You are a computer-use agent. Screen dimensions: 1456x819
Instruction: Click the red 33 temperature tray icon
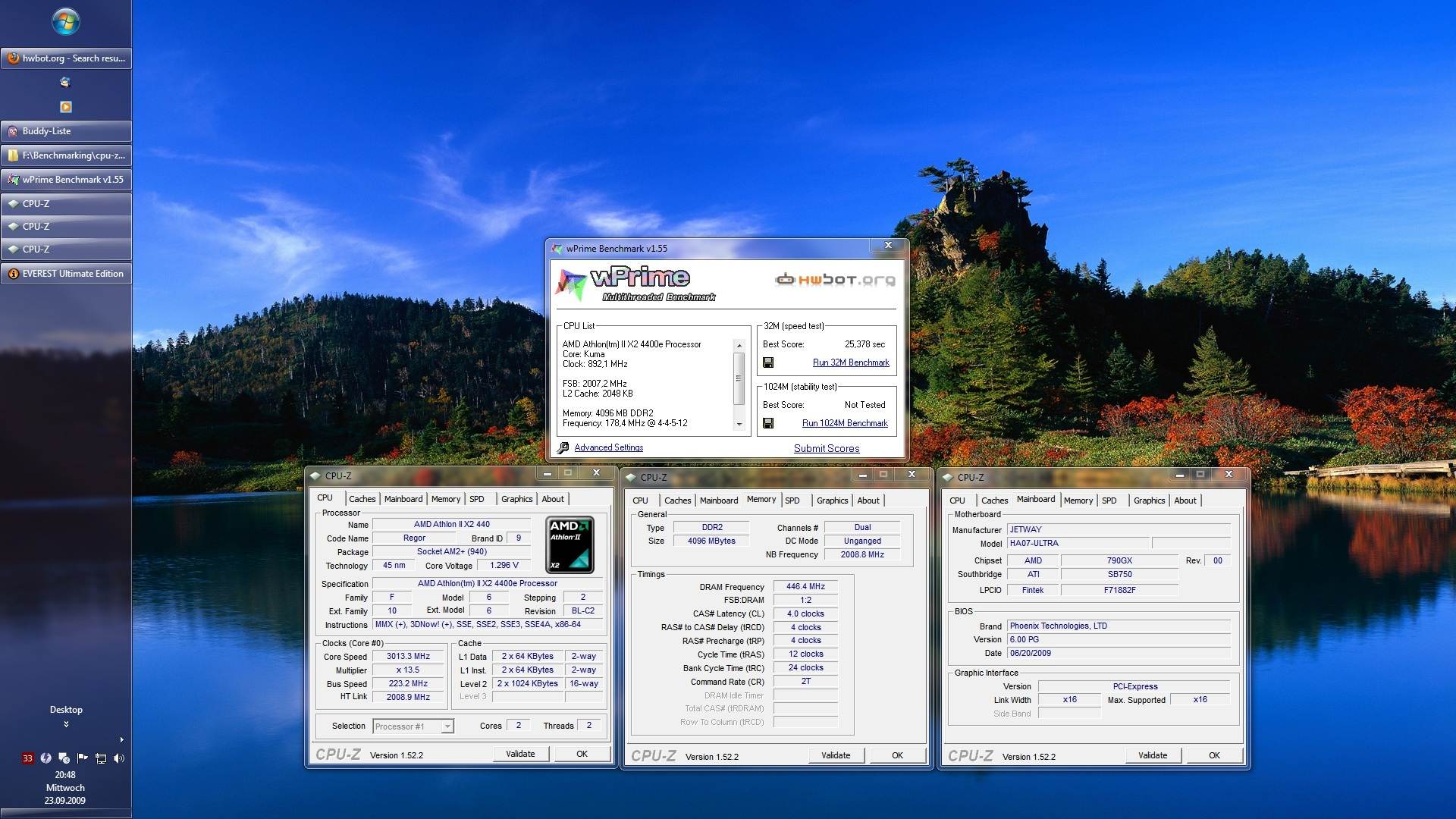[x=28, y=758]
